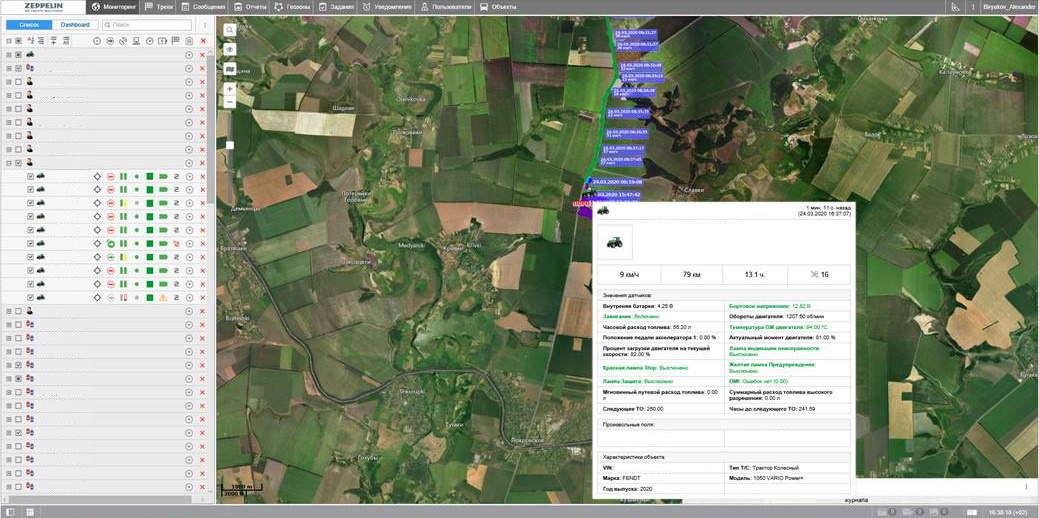Viewport: 1039px width, 518px height.
Task: Click the expand-all box in list header
Action: point(9,41)
